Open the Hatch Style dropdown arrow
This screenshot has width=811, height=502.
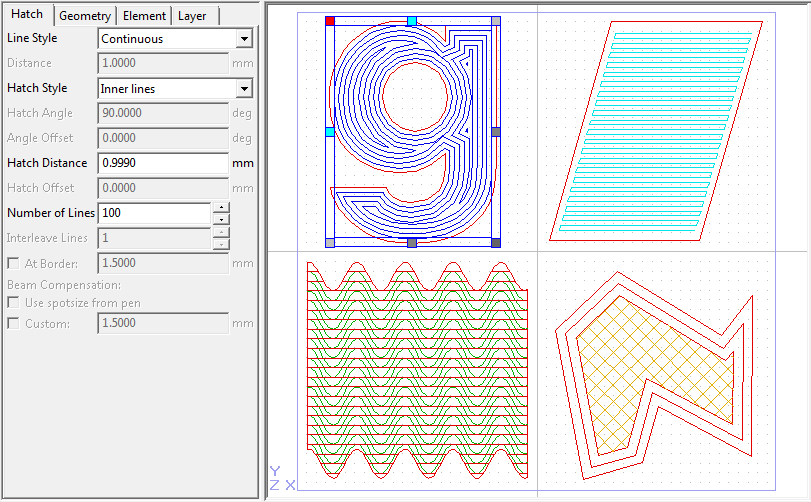[244, 88]
